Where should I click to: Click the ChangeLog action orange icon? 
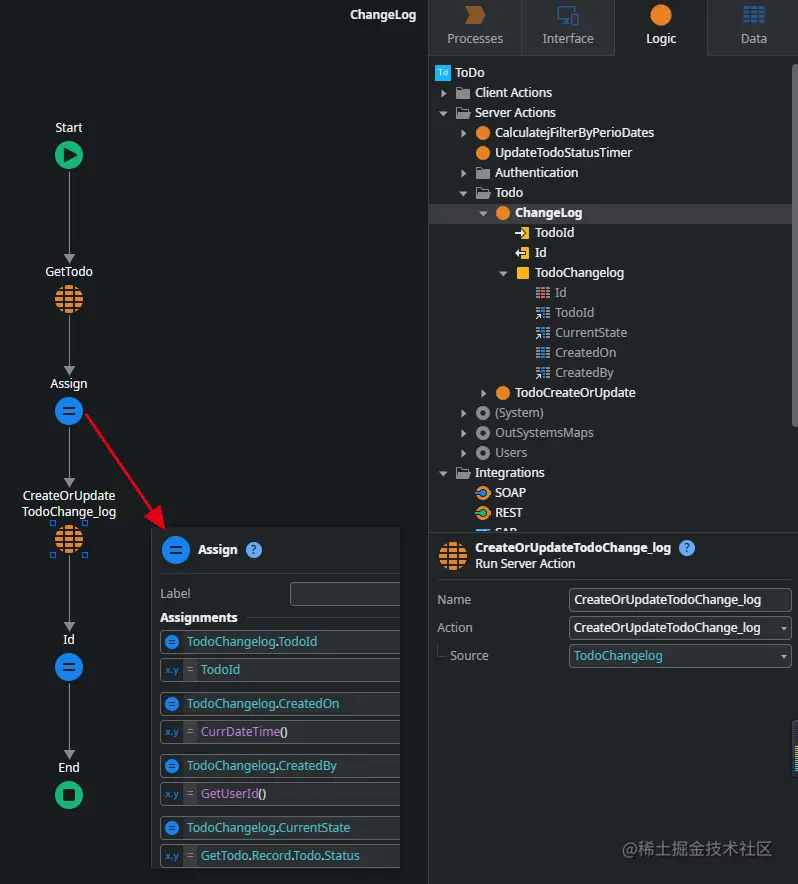502,213
